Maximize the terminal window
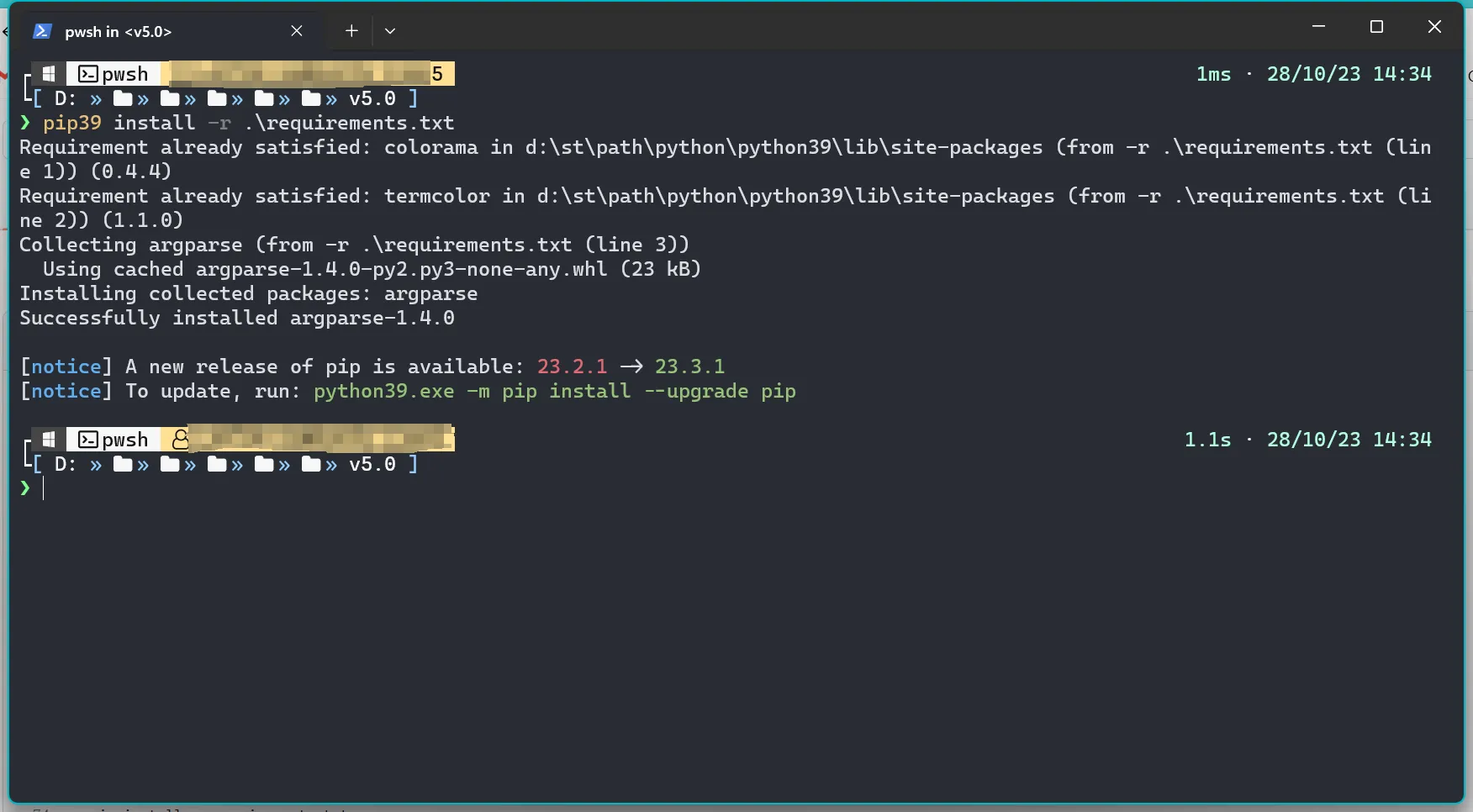This screenshot has width=1473, height=812. click(1376, 27)
